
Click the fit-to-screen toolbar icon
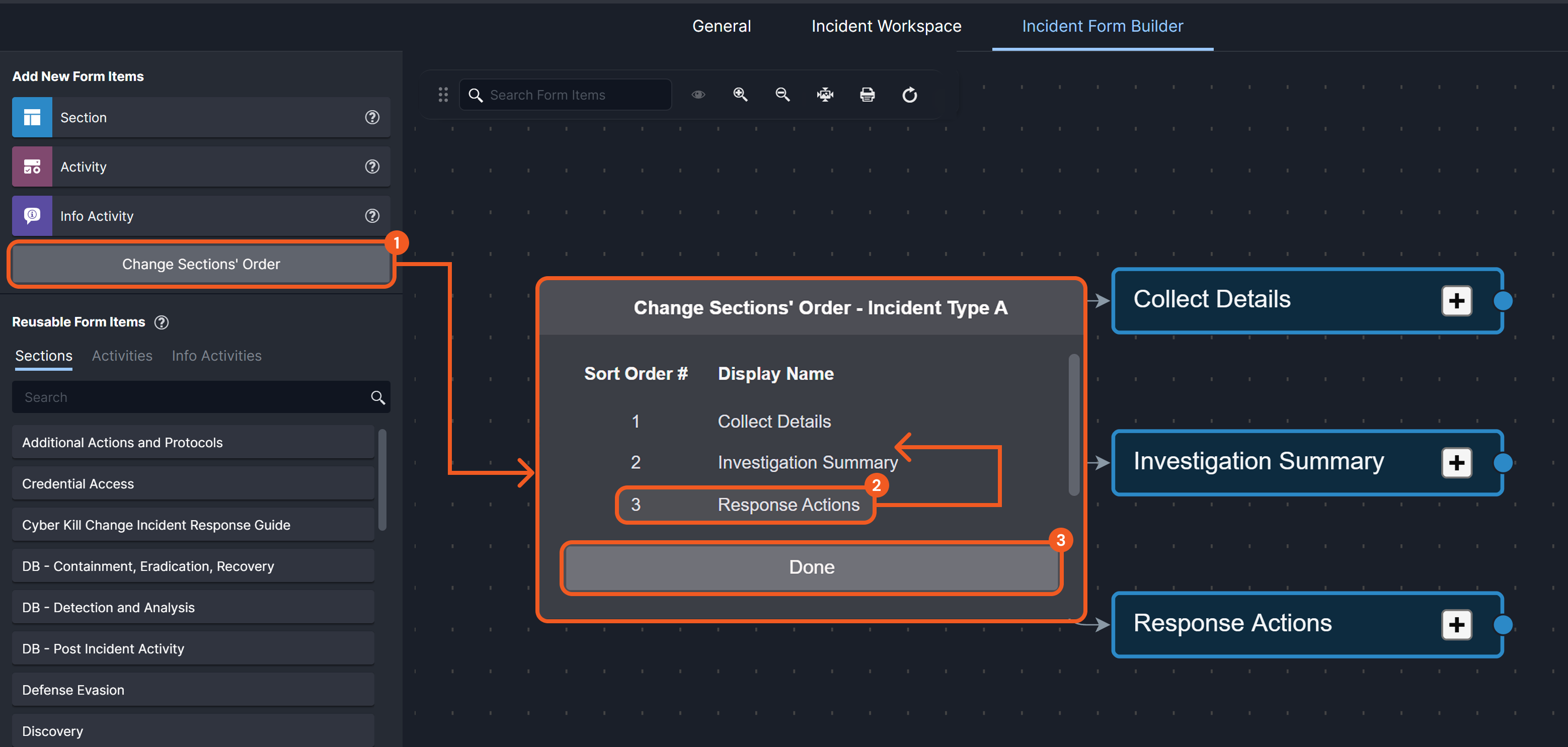click(x=825, y=95)
